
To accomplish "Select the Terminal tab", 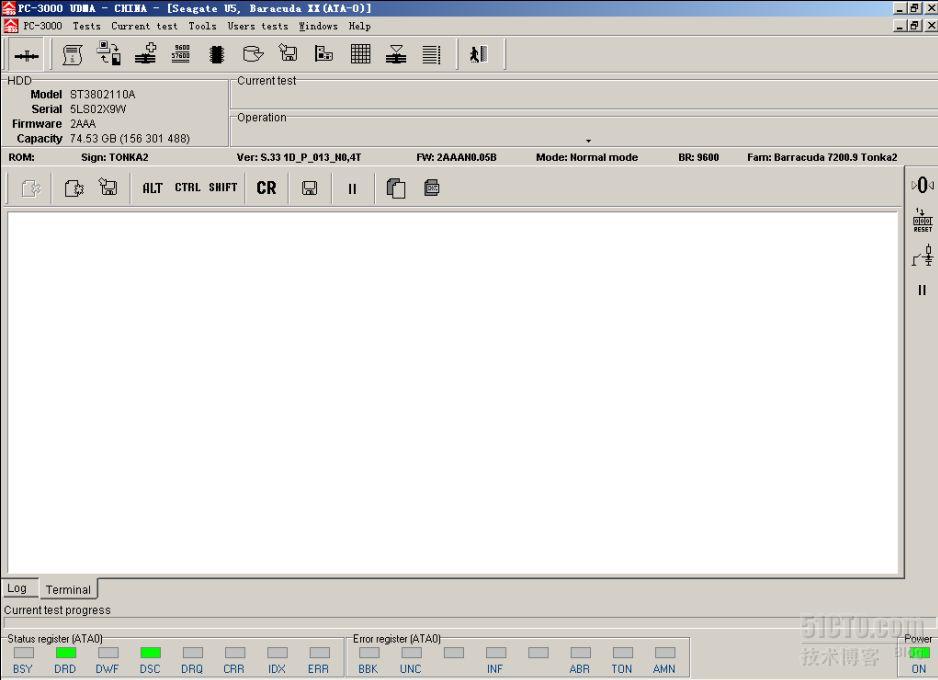I will (x=68, y=589).
